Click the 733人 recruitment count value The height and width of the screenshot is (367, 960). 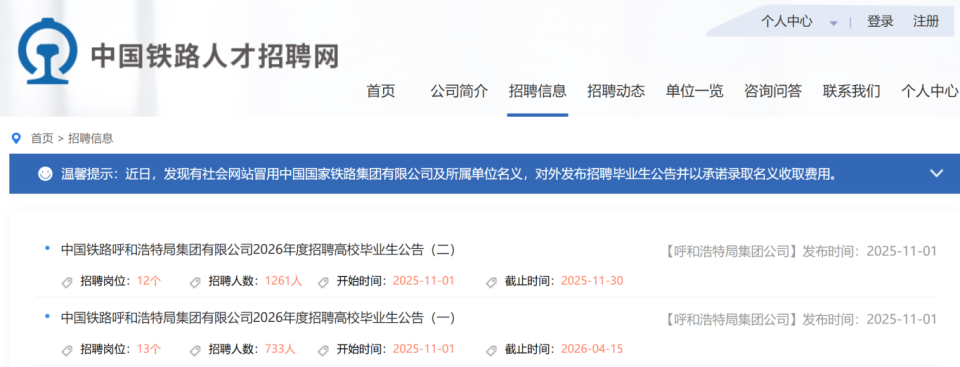point(280,349)
